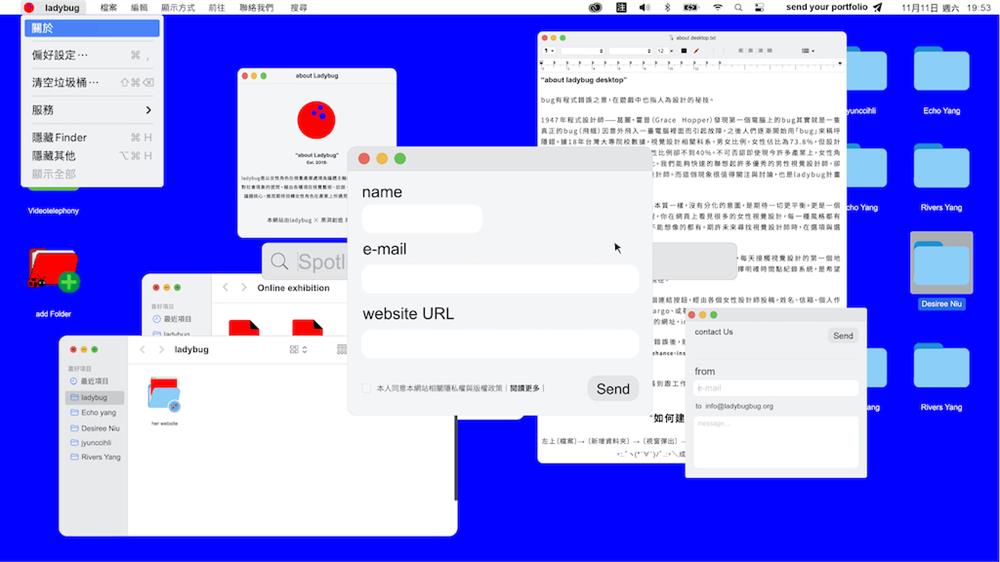Click the align left icon in text editor

[740, 51]
